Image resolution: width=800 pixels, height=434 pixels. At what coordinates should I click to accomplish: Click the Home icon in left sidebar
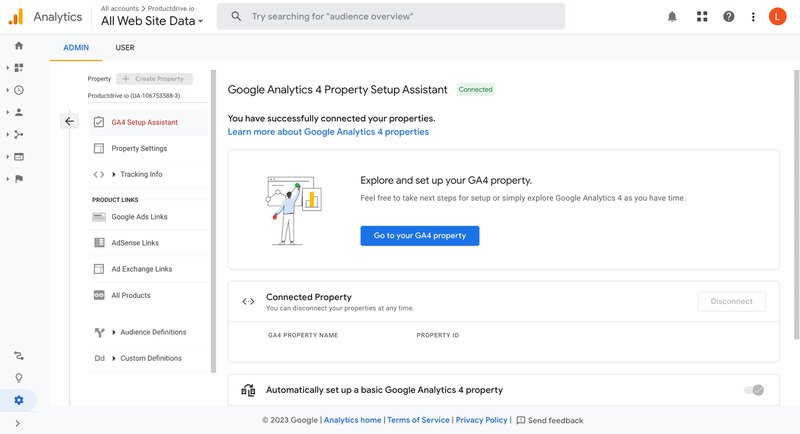(18, 46)
